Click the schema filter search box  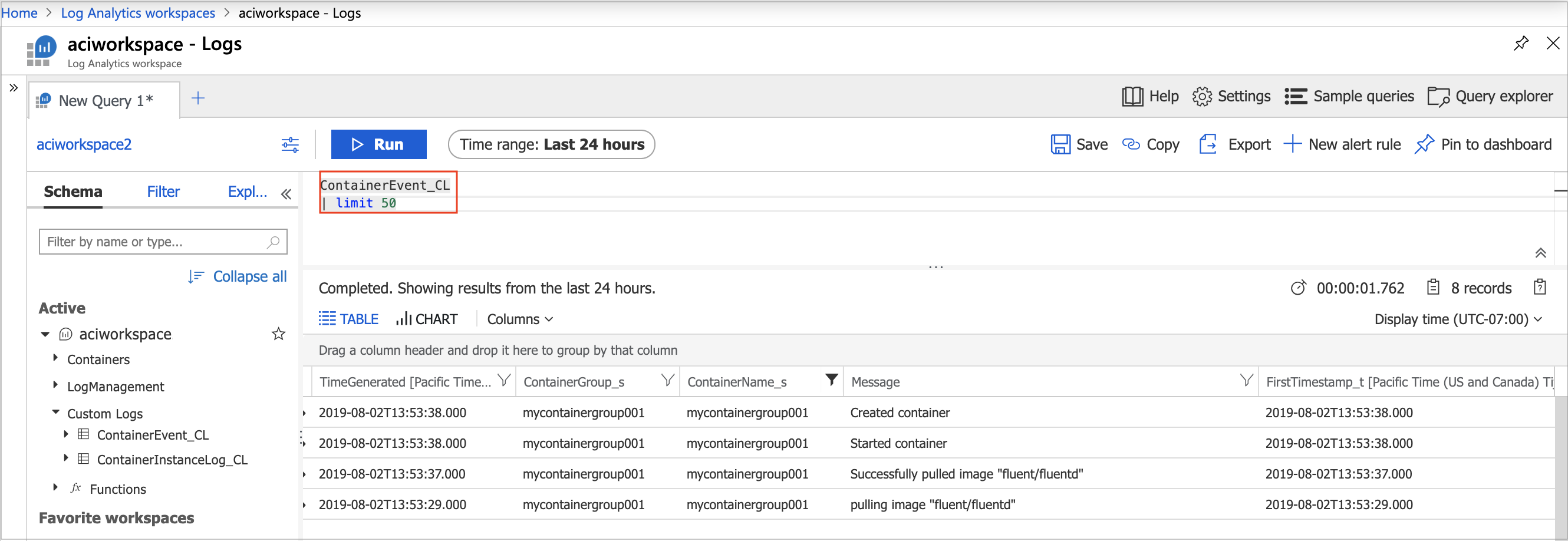[x=163, y=242]
